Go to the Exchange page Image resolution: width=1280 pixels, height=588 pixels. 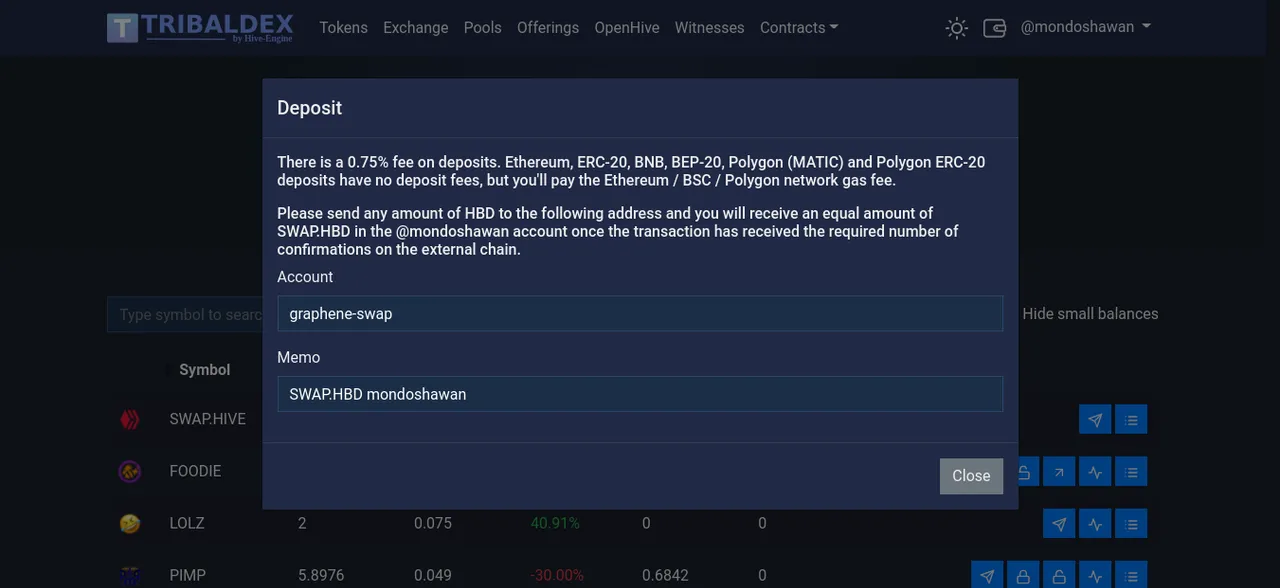[415, 28]
